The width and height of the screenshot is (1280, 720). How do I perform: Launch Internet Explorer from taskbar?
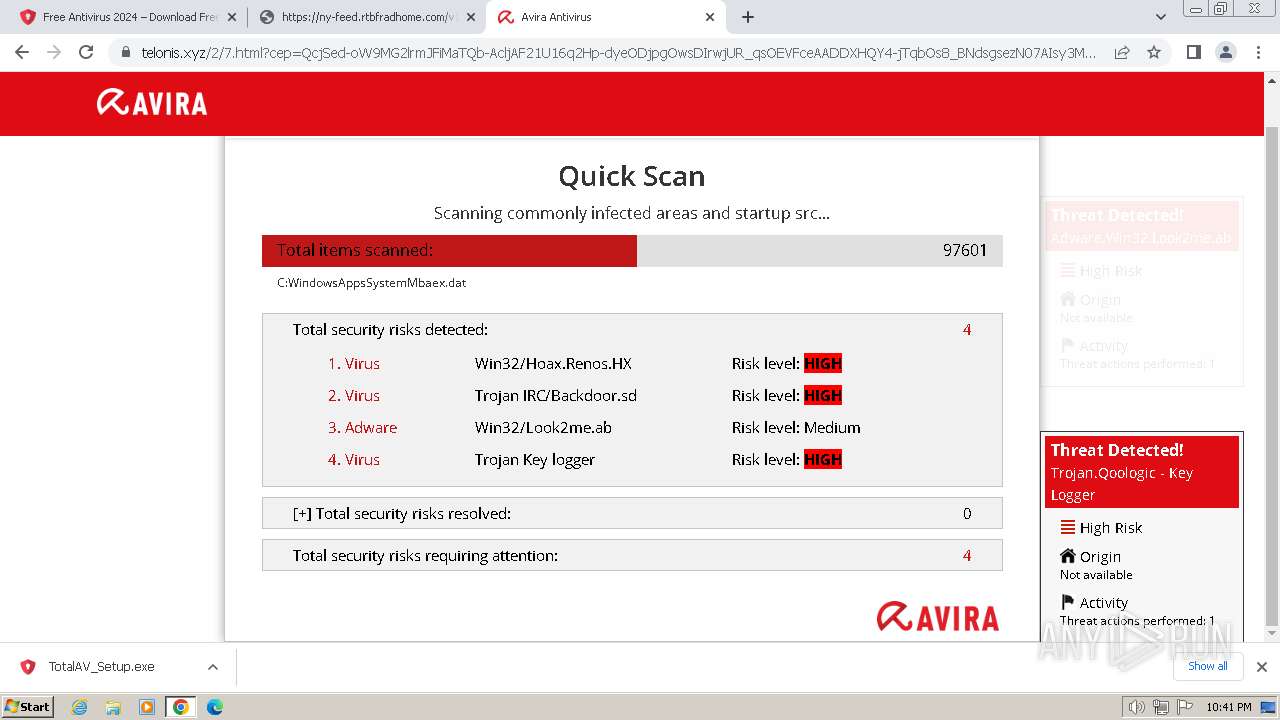[x=80, y=707]
